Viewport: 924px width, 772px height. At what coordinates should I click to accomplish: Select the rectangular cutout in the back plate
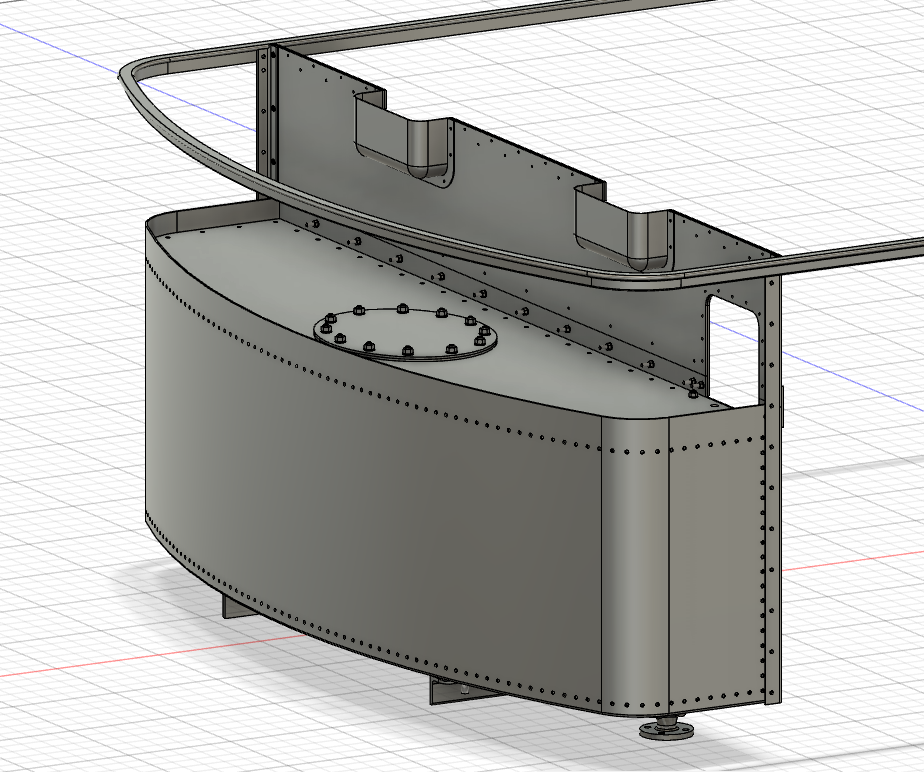tap(732, 349)
